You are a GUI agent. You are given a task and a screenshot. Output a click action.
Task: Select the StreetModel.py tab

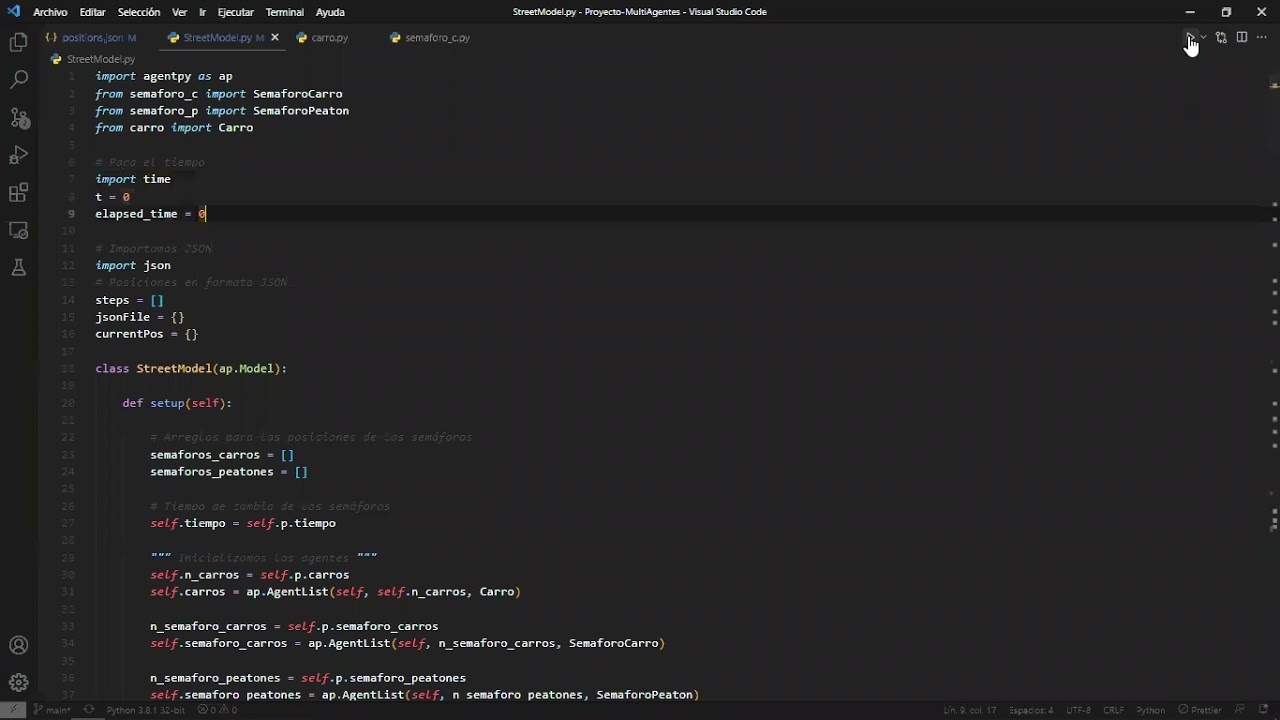click(216, 37)
